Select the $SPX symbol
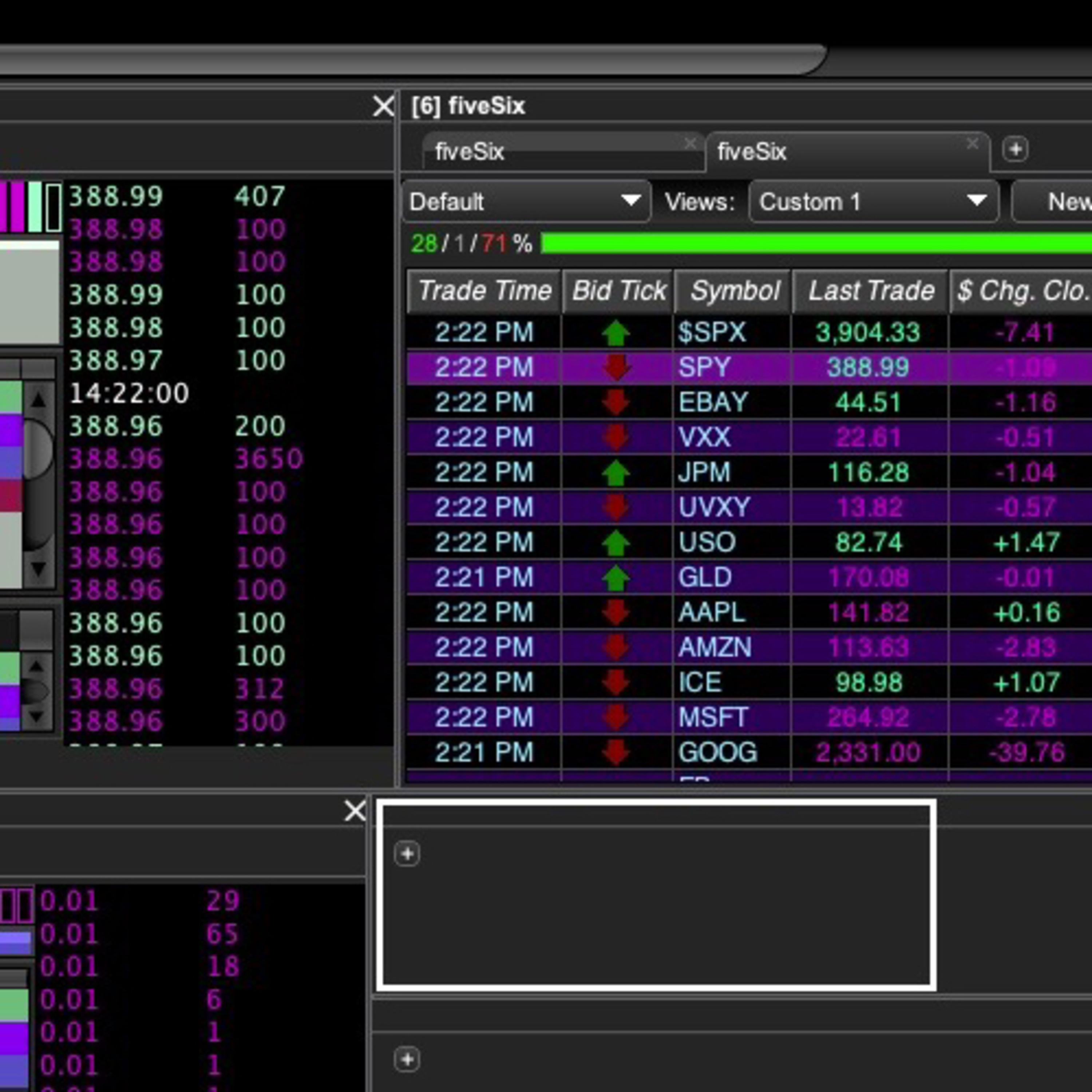 pos(712,332)
